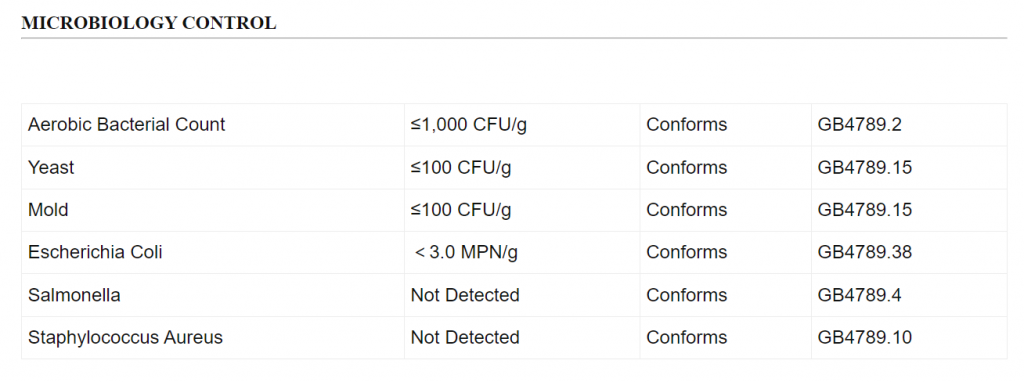The height and width of the screenshot is (382, 1024).
Task: Click Mold row's ≤100 CFU/g value
Action: tap(460, 210)
